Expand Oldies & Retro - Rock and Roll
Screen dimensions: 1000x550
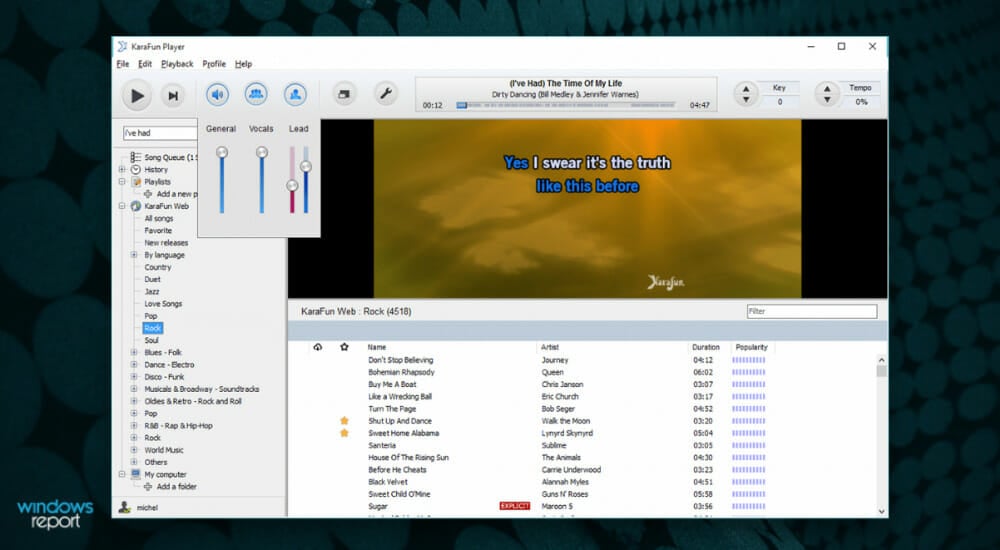coord(134,401)
